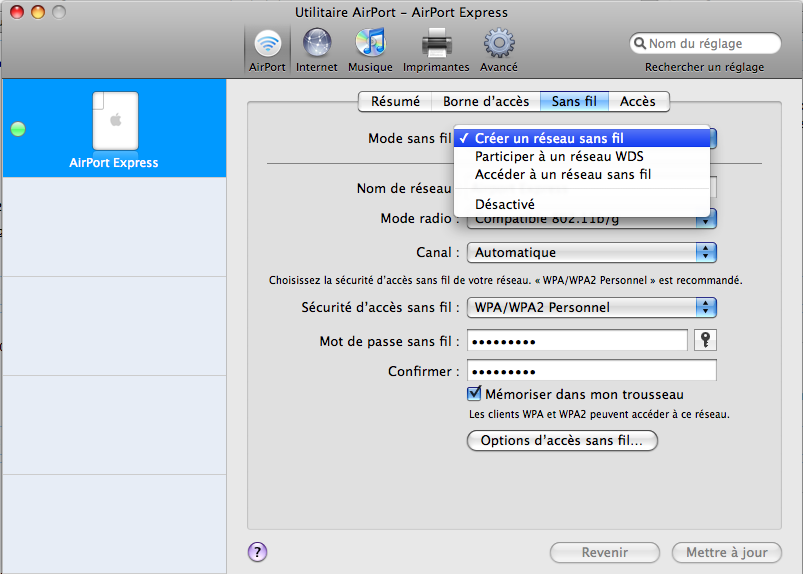
Task: Close the Utilitaire AirPort window
Action: click(x=17, y=12)
